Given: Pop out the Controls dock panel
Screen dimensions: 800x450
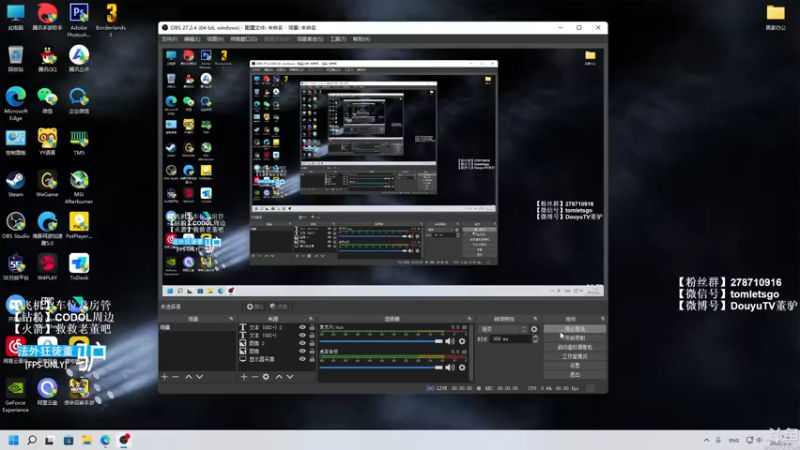Looking at the screenshot, I should [x=603, y=319].
